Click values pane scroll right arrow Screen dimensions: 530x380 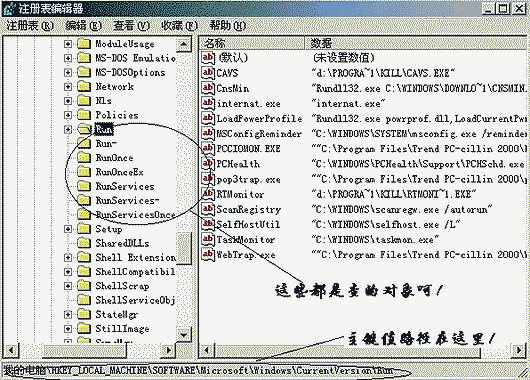519,350
